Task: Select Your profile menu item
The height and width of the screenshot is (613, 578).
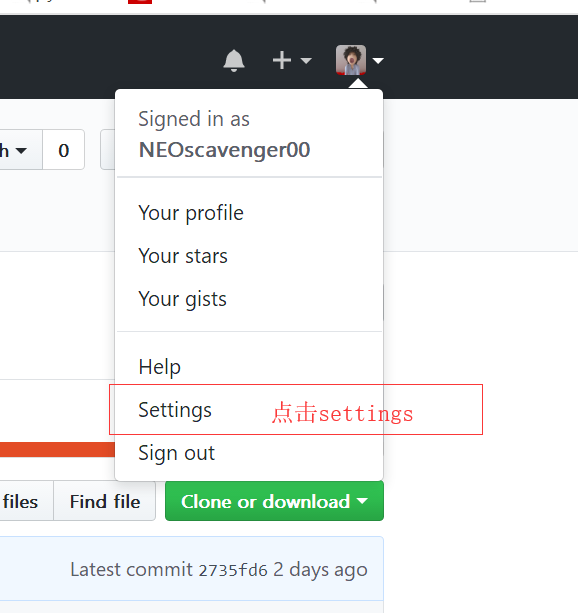Action: click(249, 213)
